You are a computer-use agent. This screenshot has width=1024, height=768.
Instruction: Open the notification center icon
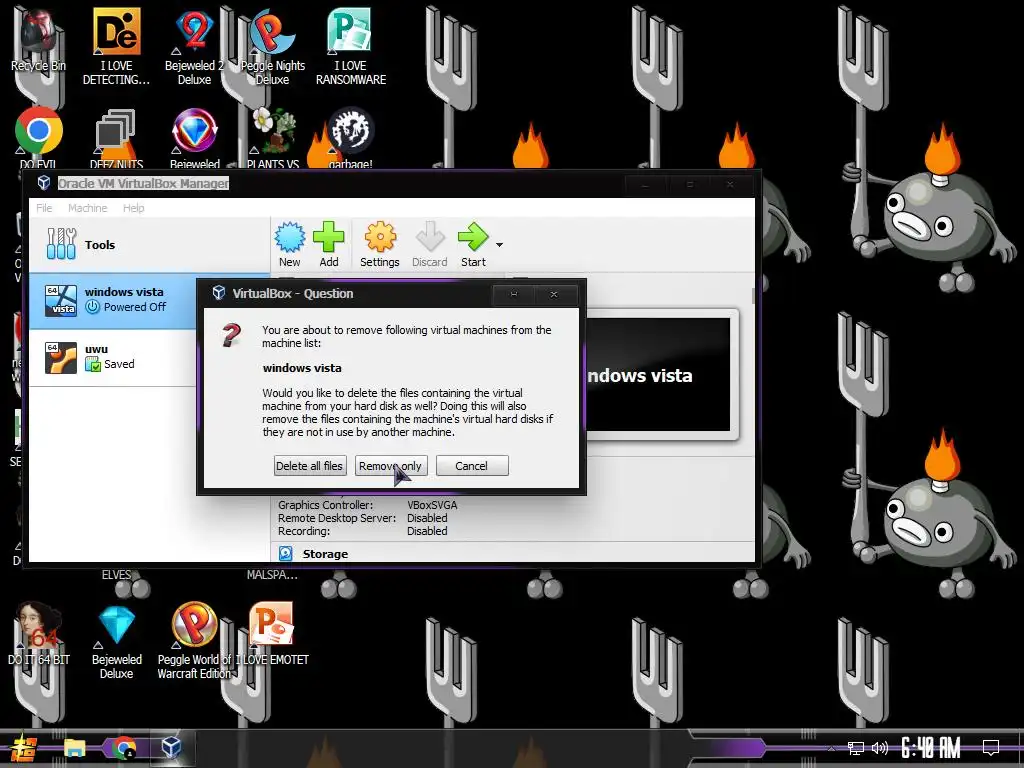pyautogui.click(x=991, y=748)
